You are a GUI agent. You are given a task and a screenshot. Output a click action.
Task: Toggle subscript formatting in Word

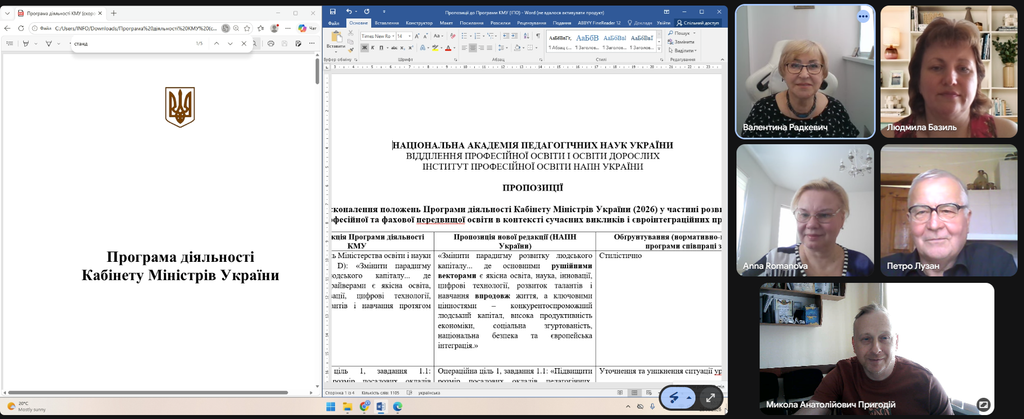pyautogui.click(x=402, y=48)
